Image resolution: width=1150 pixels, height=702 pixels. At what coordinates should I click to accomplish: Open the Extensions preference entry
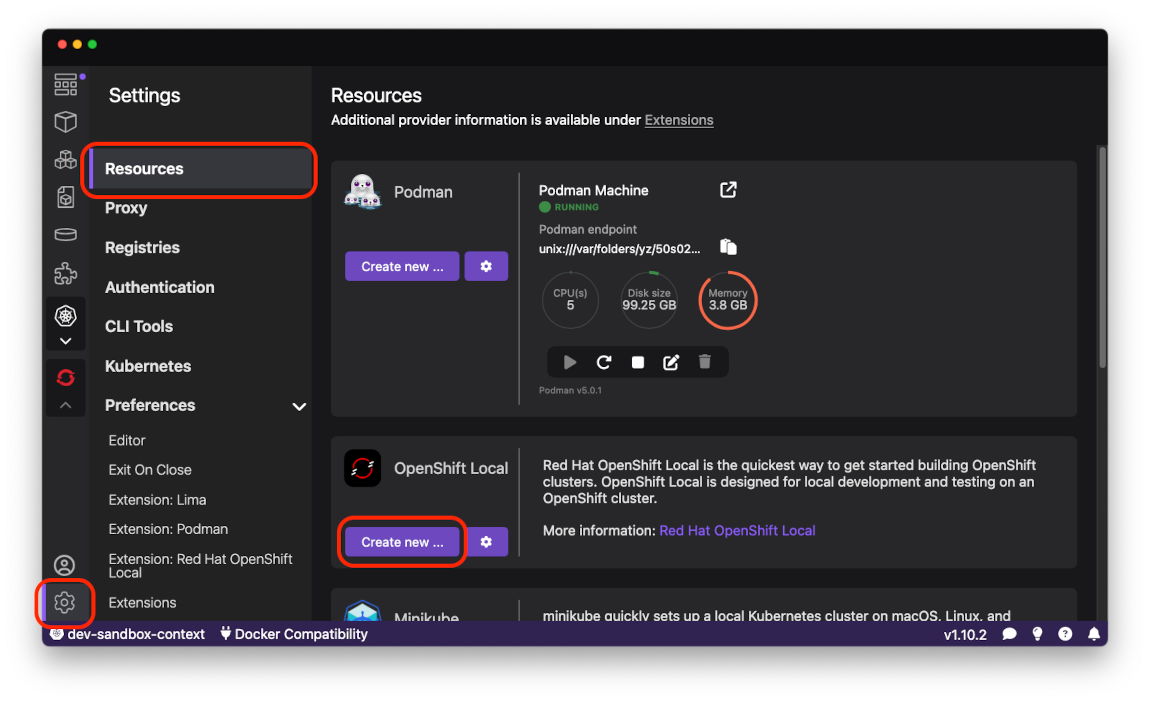click(x=142, y=603)
